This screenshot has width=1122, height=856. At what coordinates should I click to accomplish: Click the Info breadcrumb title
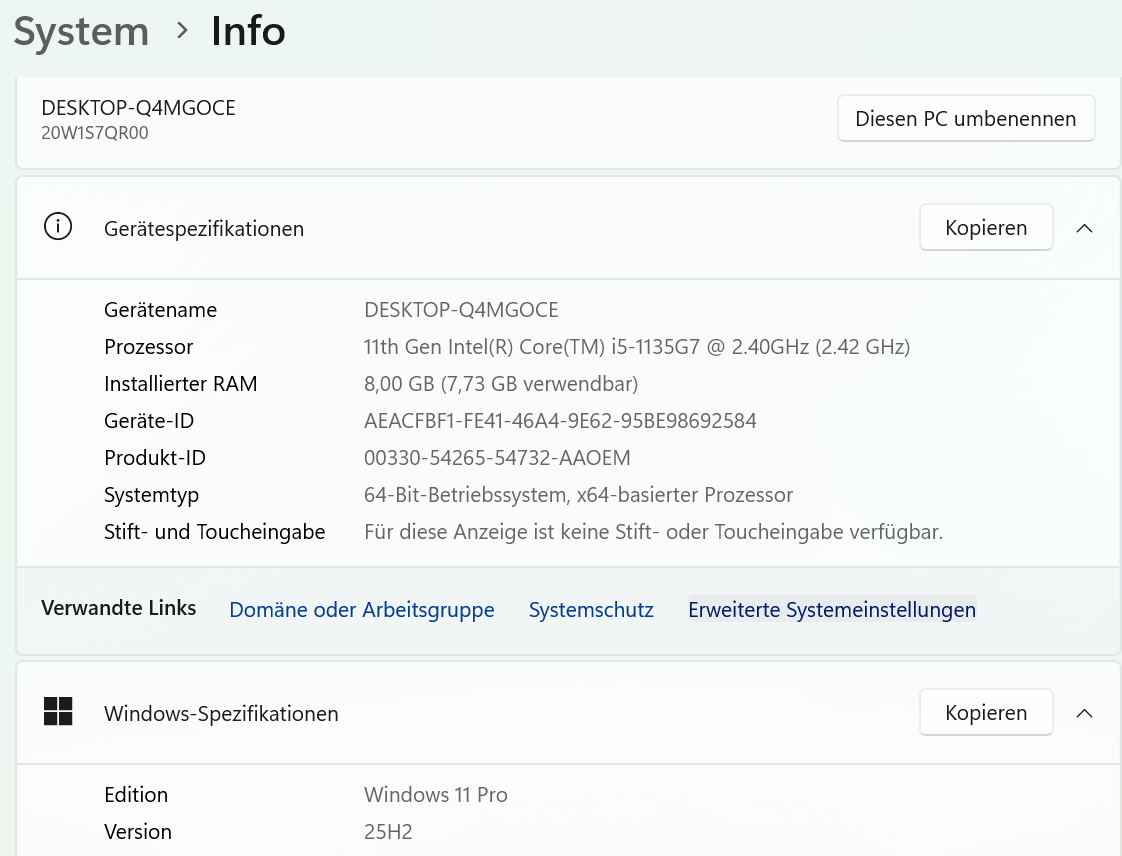(248, 31)
